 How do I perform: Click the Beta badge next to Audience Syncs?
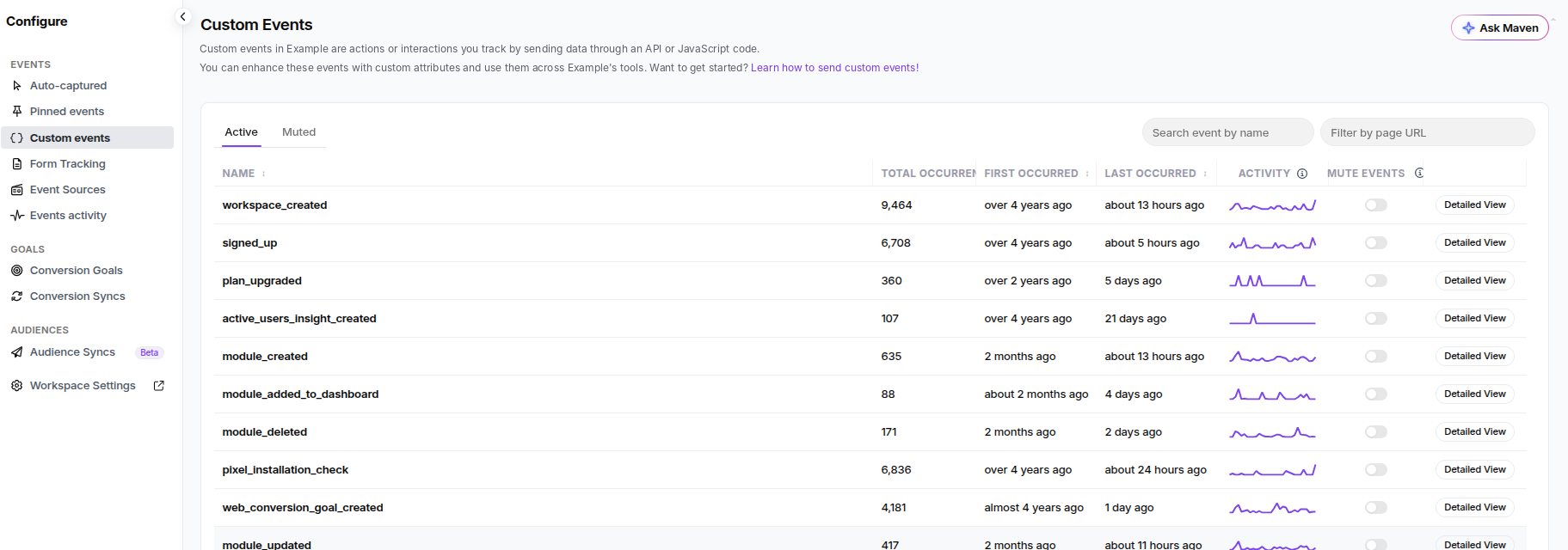point(150,352)
